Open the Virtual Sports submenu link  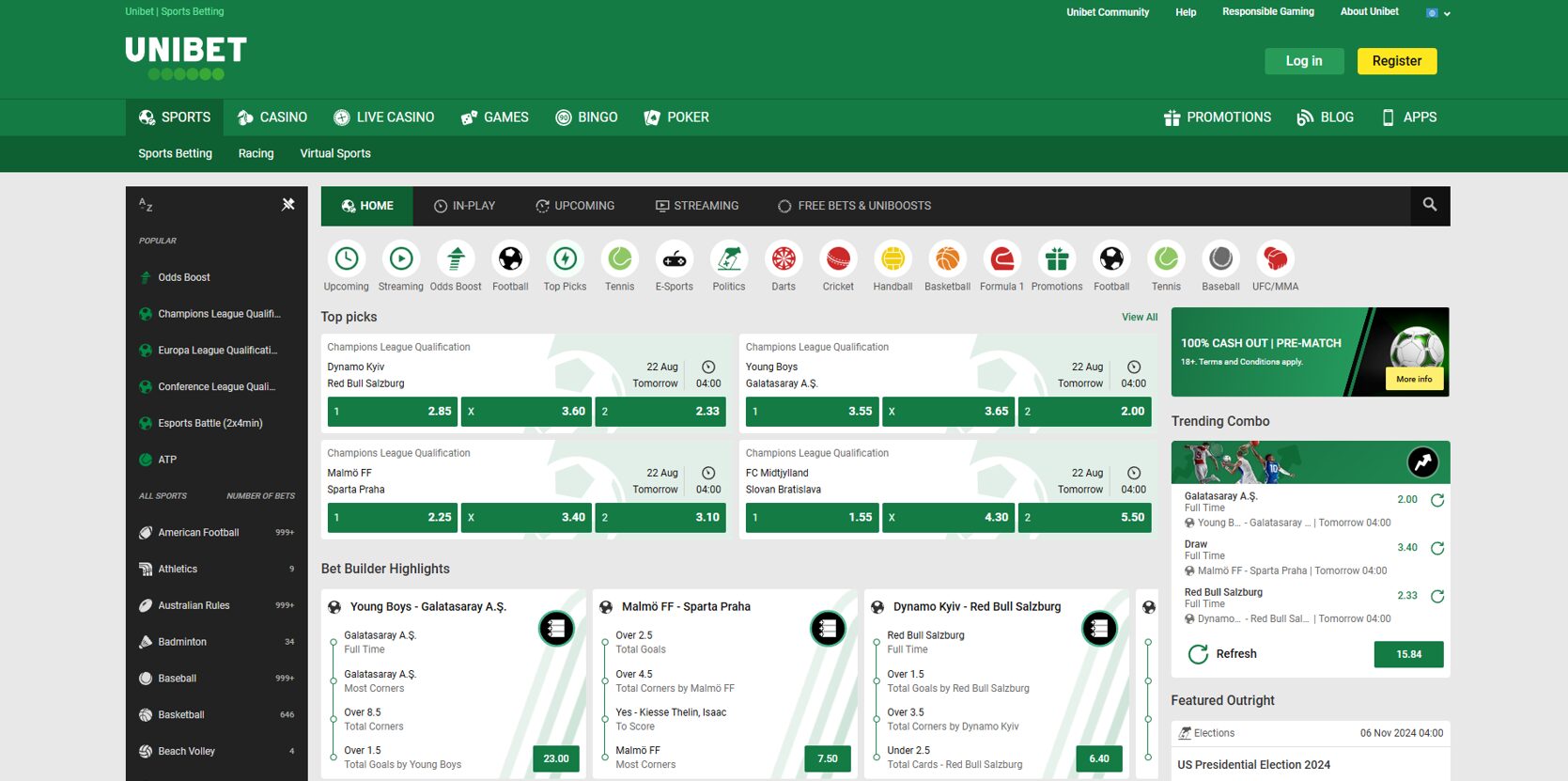(x=335, y=153)
